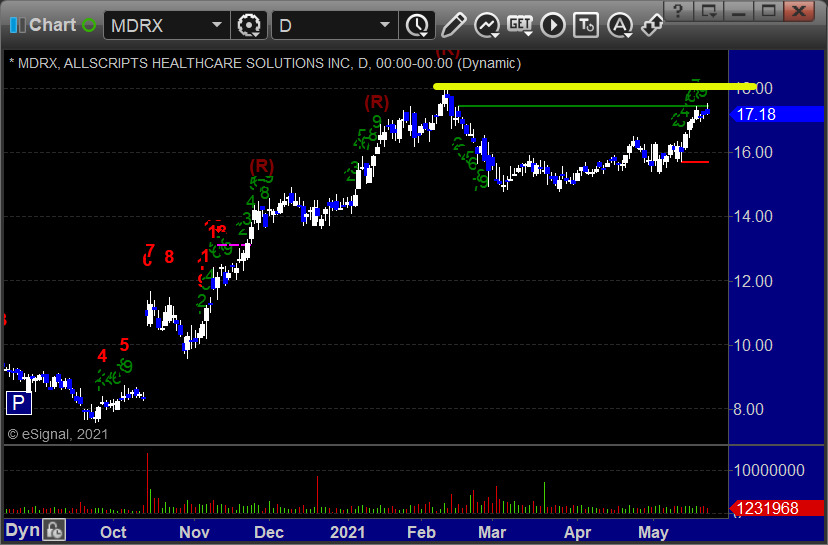Click the Apr label on time axis
The width and height of the screenshot is (828, 545).
point(577,532)
